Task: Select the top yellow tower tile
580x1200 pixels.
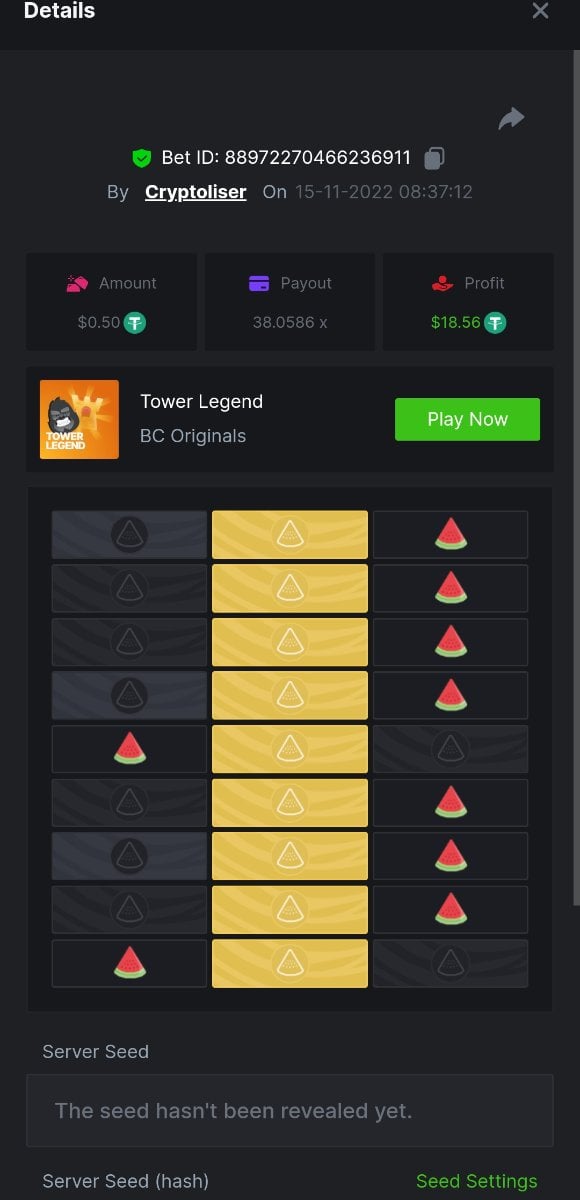Action: 290,535
